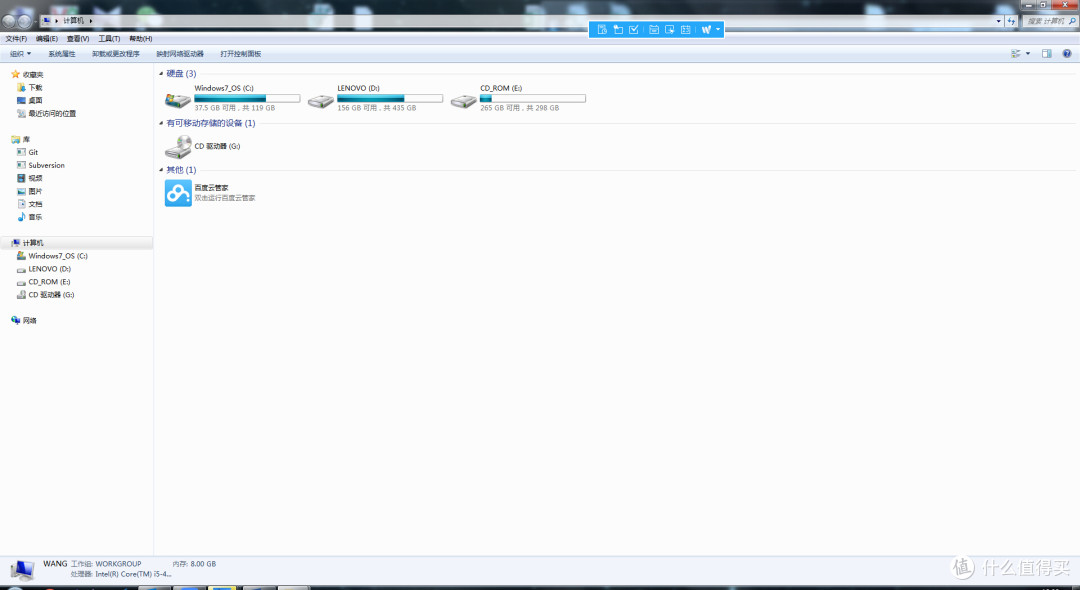Select the Git library in sidebar
Viewport: 1080px width, 590px height.
(33, 152)
